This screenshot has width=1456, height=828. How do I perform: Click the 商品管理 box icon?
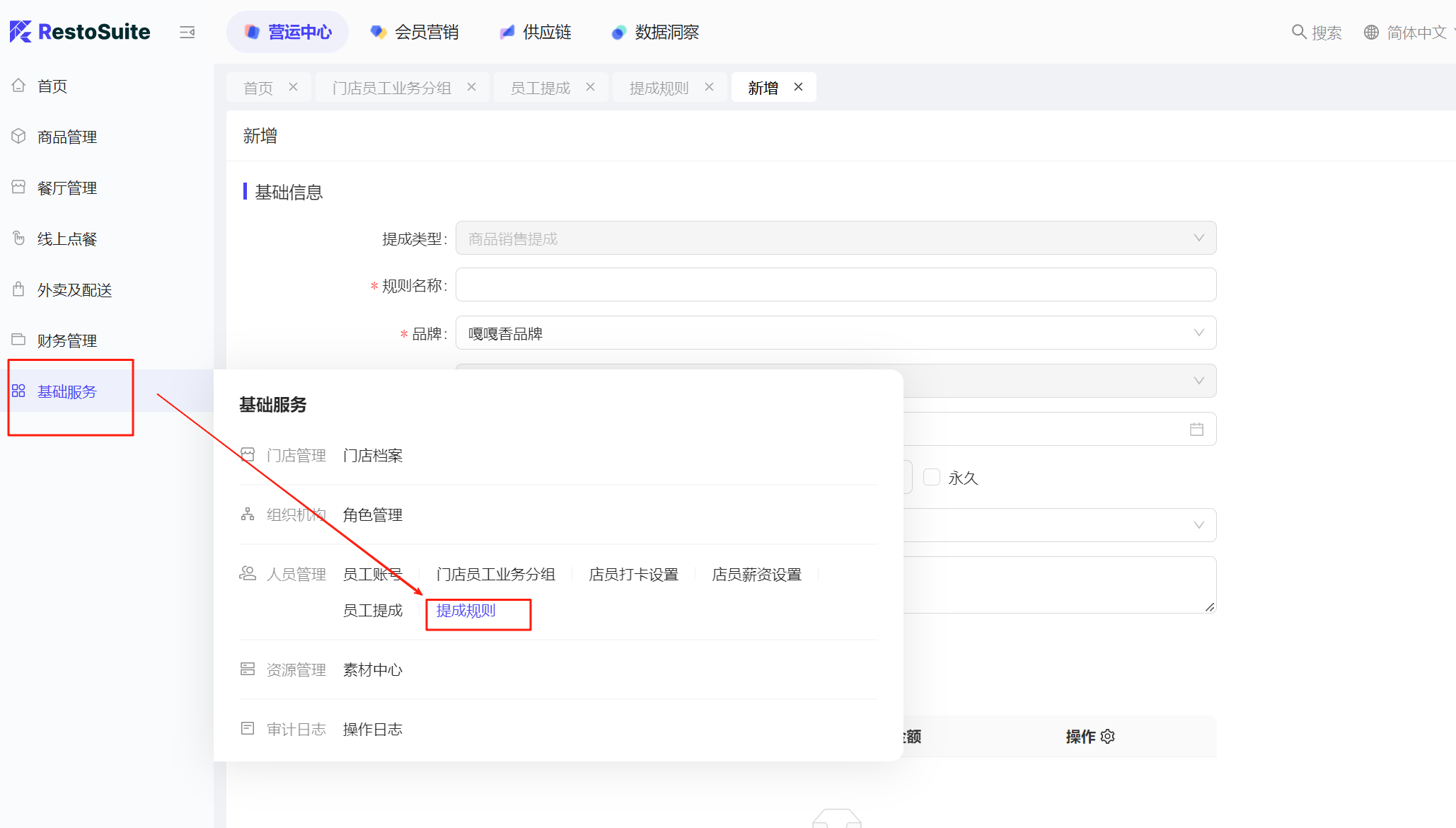coord(18,136)
